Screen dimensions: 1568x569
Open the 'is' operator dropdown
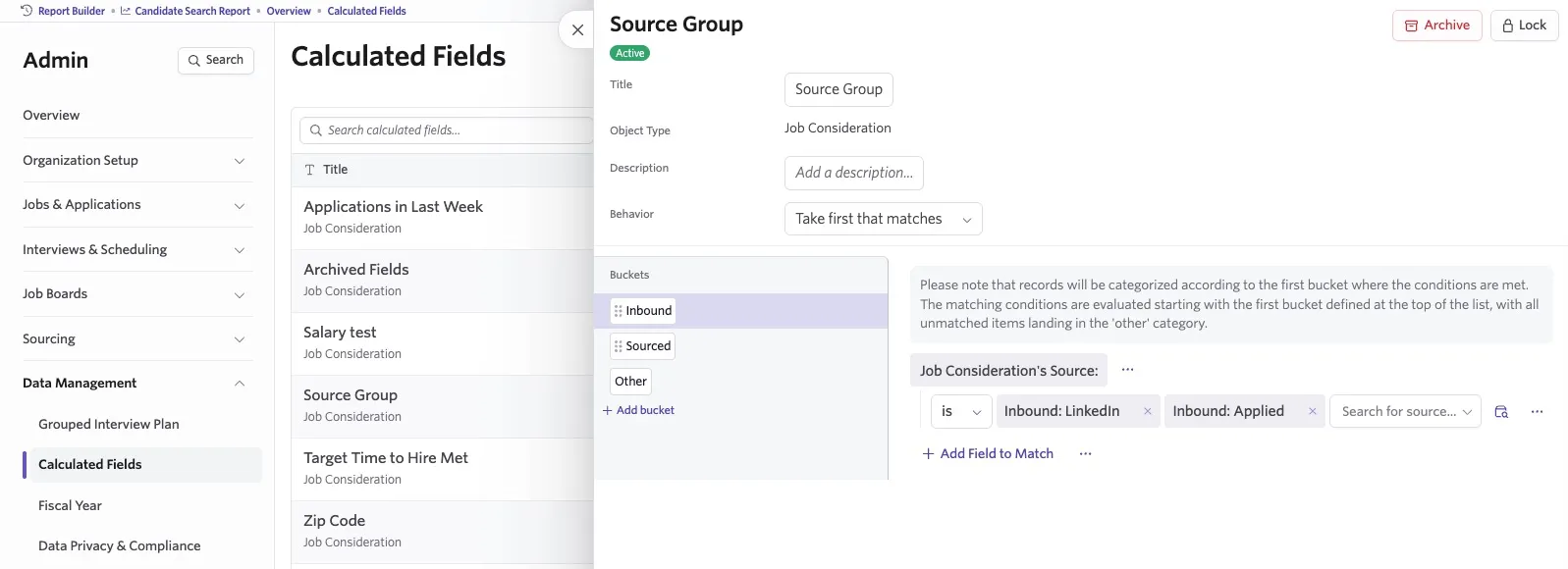[x=960, y=411]
